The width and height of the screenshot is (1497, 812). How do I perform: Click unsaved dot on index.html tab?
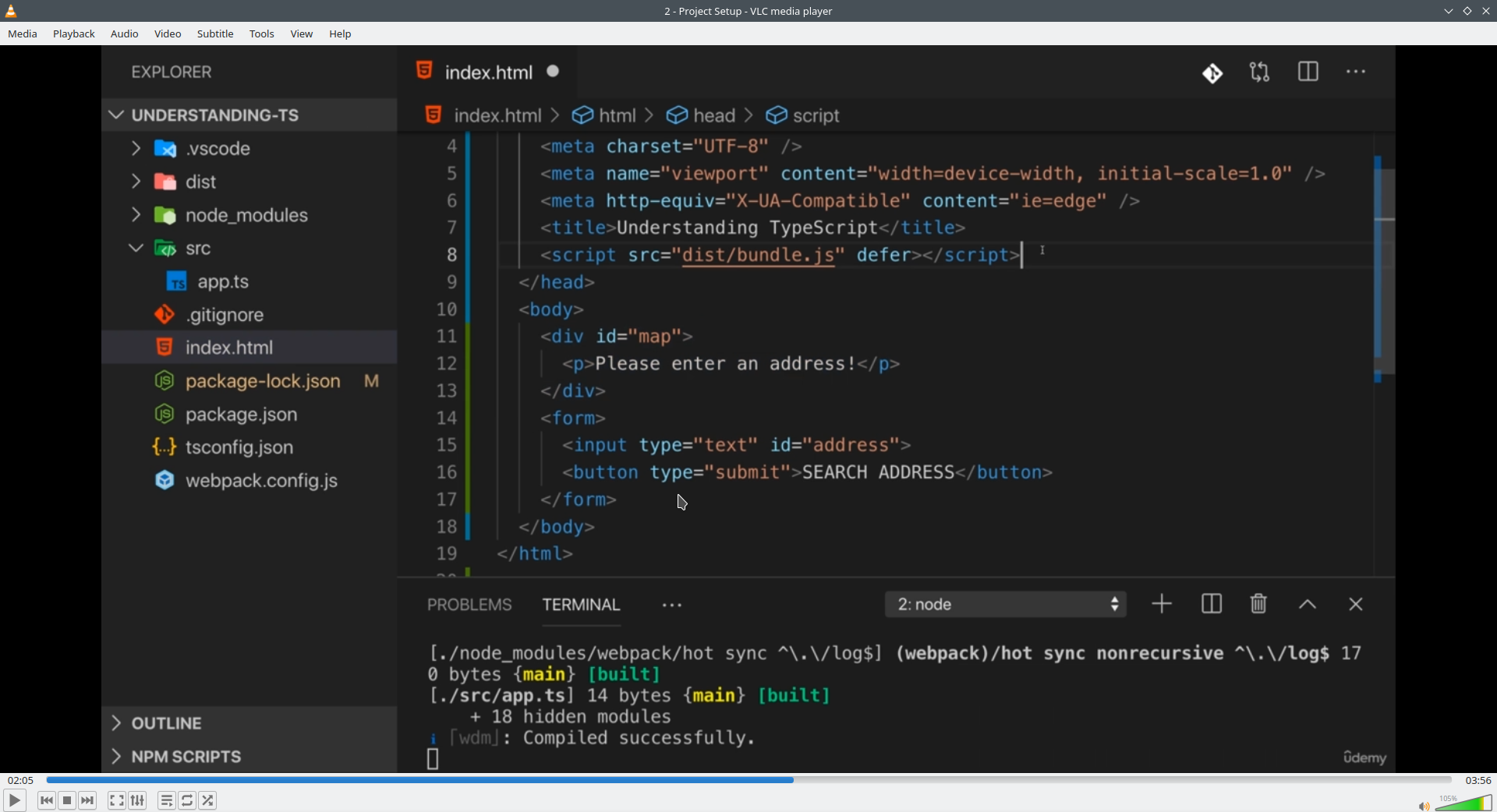coord(554,71)
